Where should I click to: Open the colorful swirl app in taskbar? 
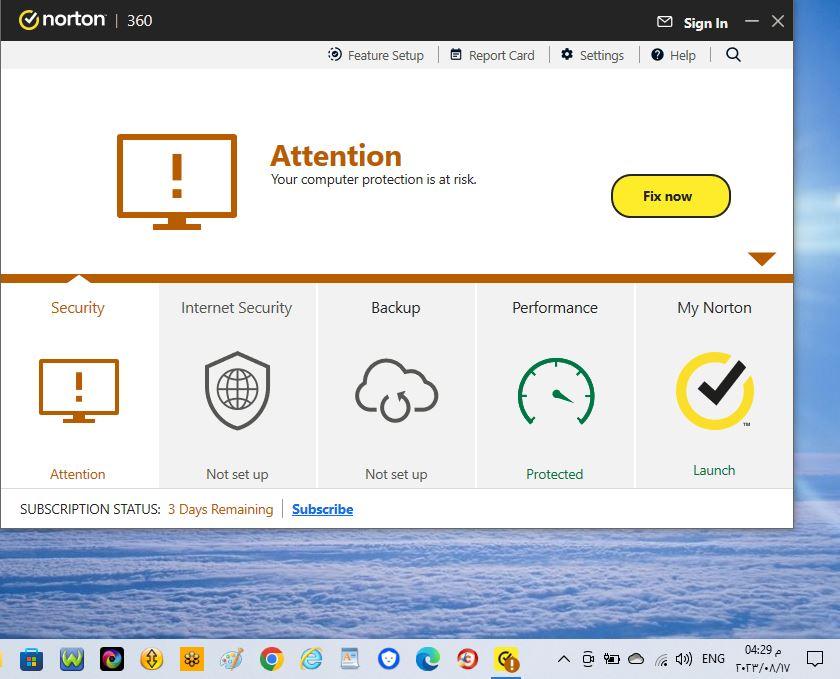(112, 659)
